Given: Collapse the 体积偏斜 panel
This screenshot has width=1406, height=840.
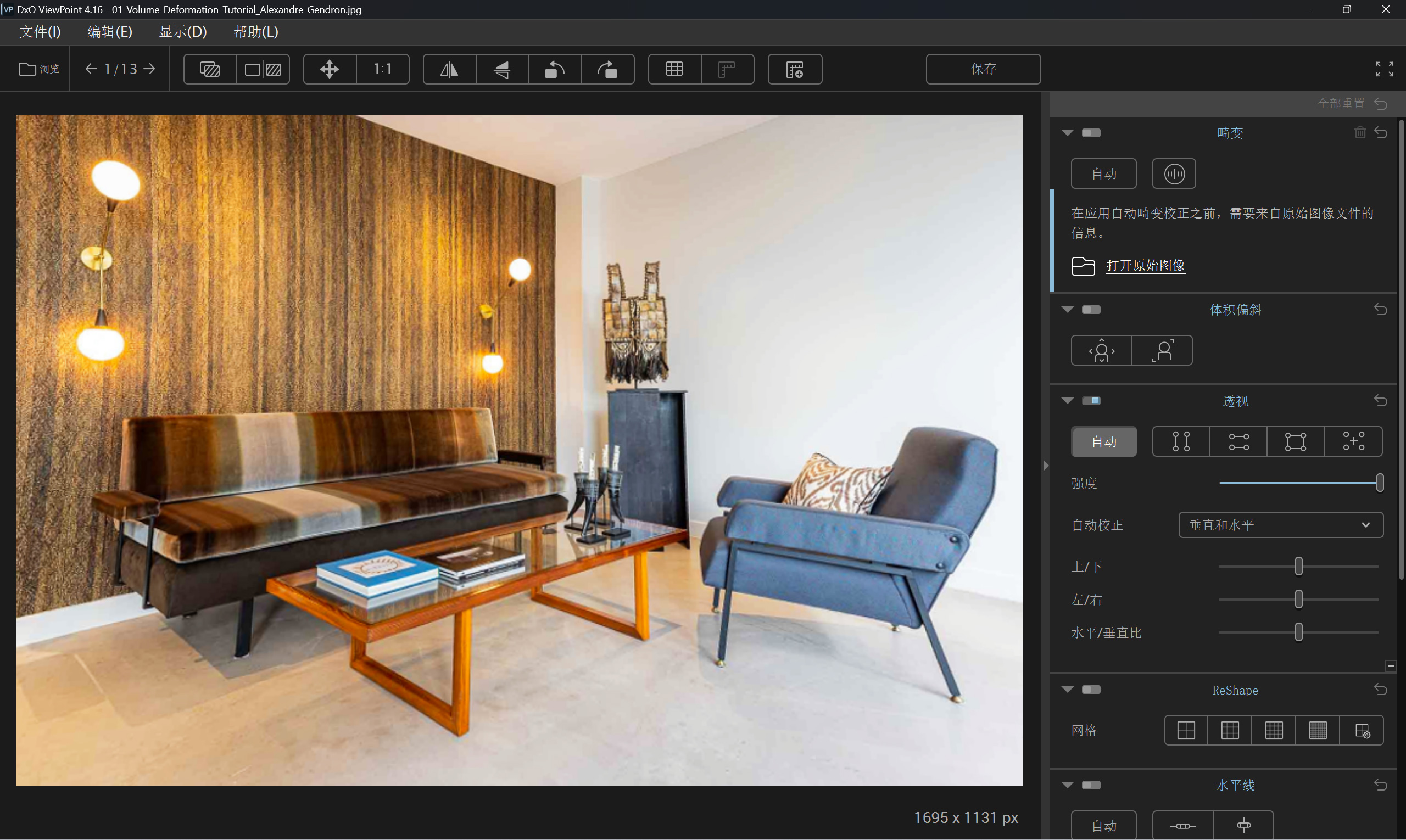Looking at the screenshot, I should click(x=1067, y=310).
